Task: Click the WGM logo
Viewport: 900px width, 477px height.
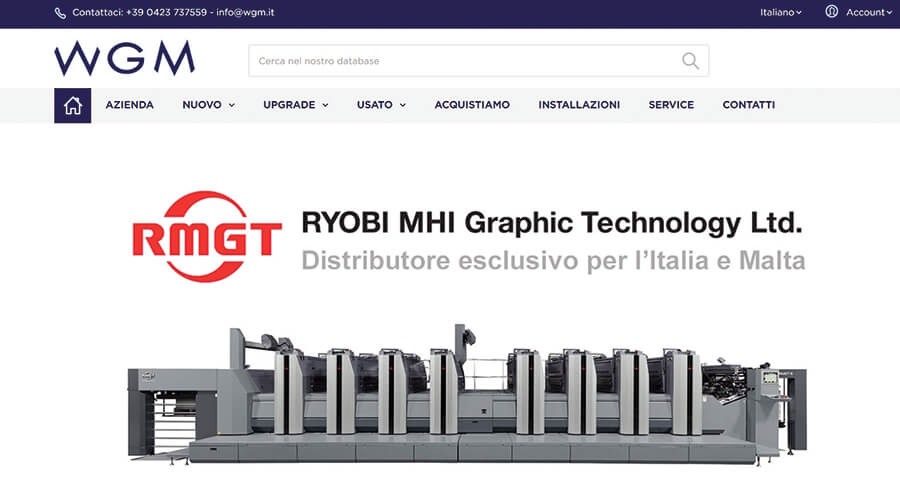Action: point(125,58)
